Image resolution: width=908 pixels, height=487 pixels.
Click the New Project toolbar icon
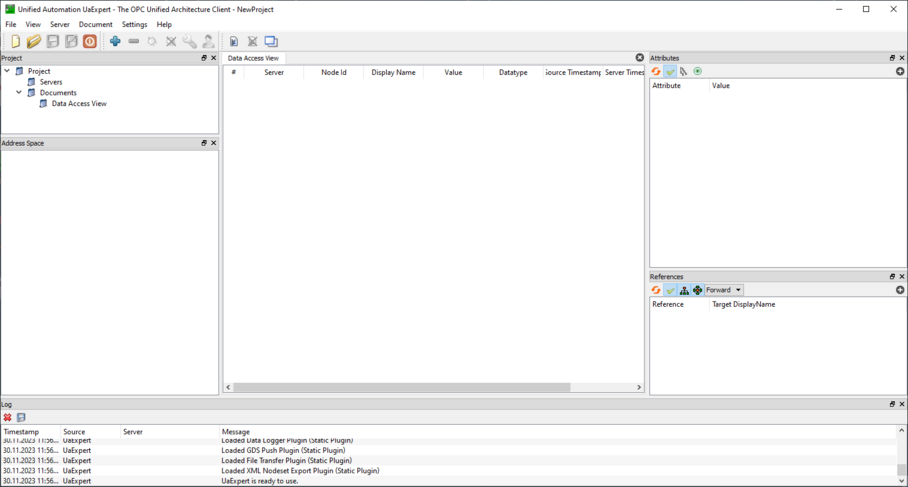[x=15, y=42]
